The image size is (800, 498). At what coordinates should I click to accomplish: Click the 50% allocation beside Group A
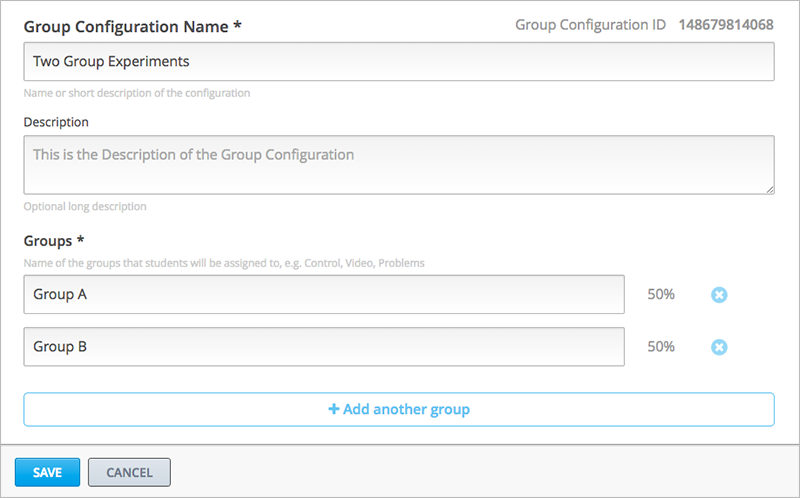point(661,295)
